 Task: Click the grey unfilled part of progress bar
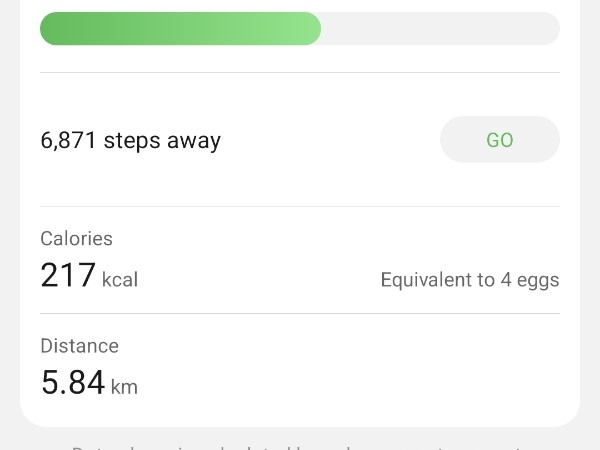(440, 29)
